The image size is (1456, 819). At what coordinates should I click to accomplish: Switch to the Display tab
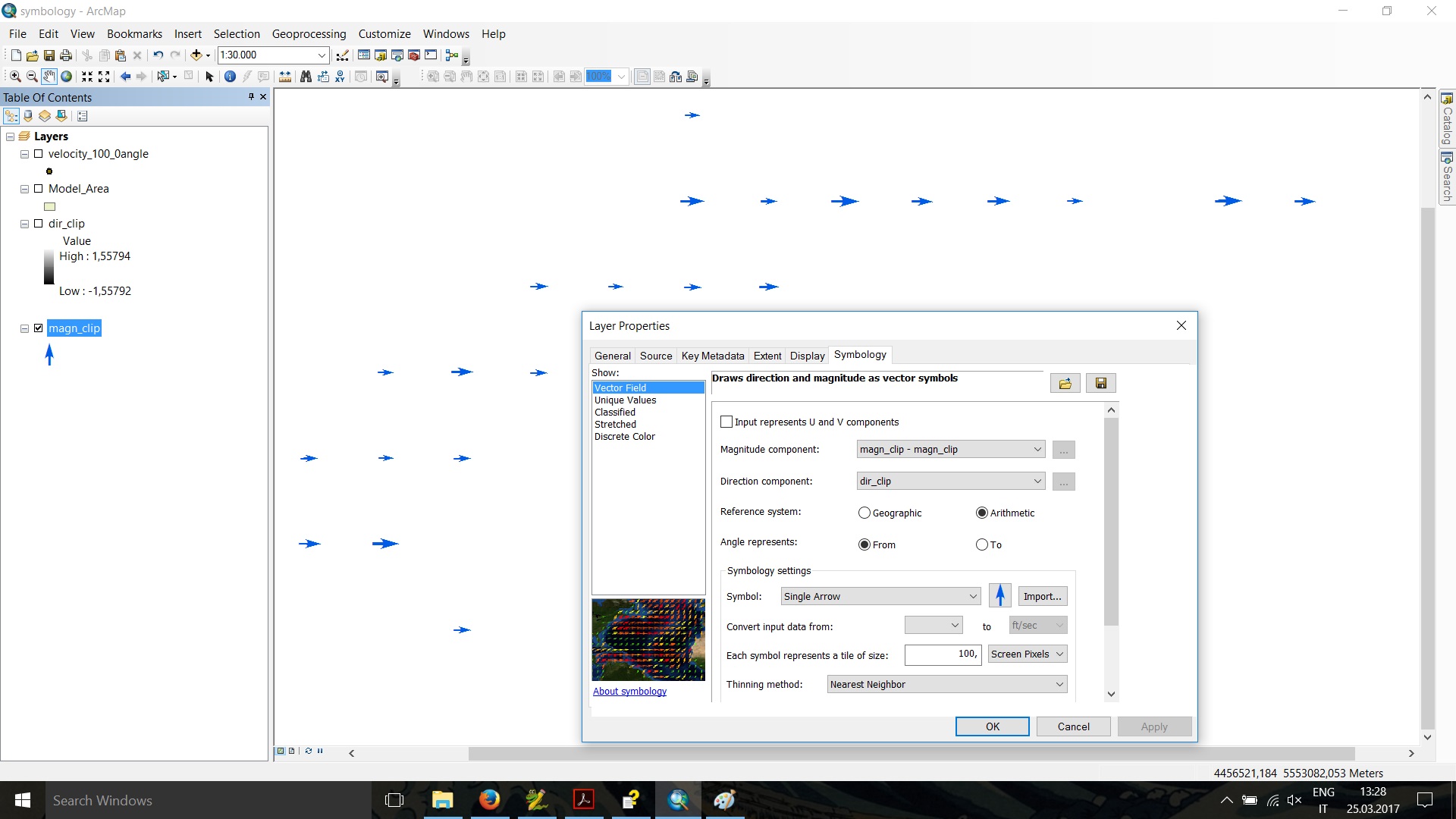(807, 356)
